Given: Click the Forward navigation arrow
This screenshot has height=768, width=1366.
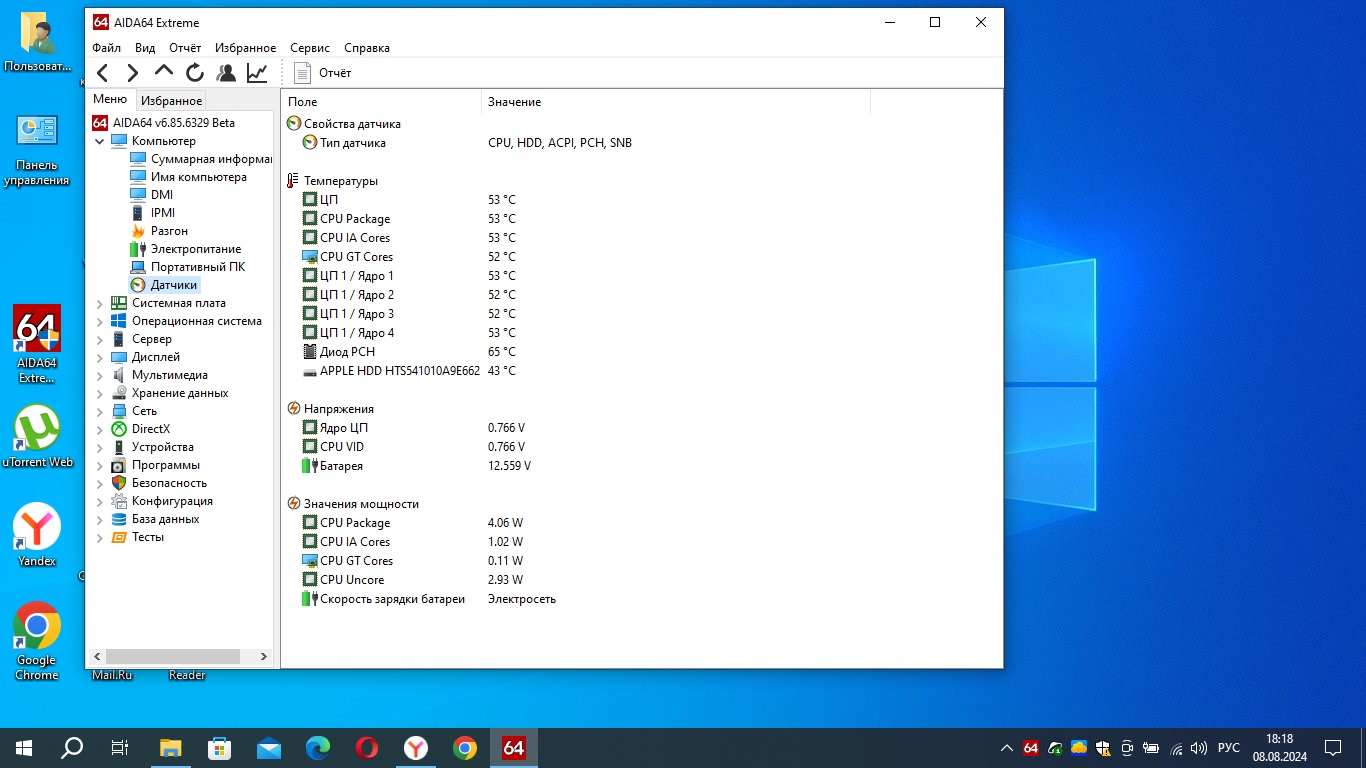Looking at the screenshot, I should click(x=133, y=73).
